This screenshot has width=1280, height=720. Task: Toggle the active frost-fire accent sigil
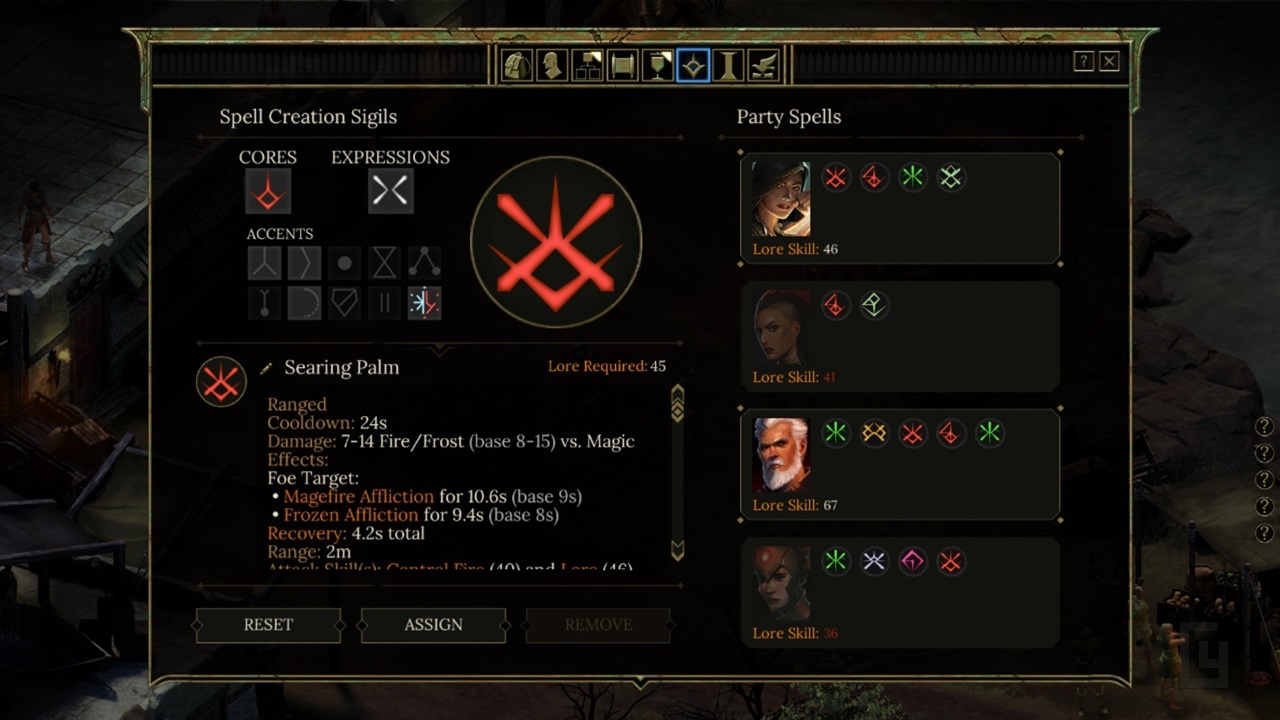(x=424, y=303)
